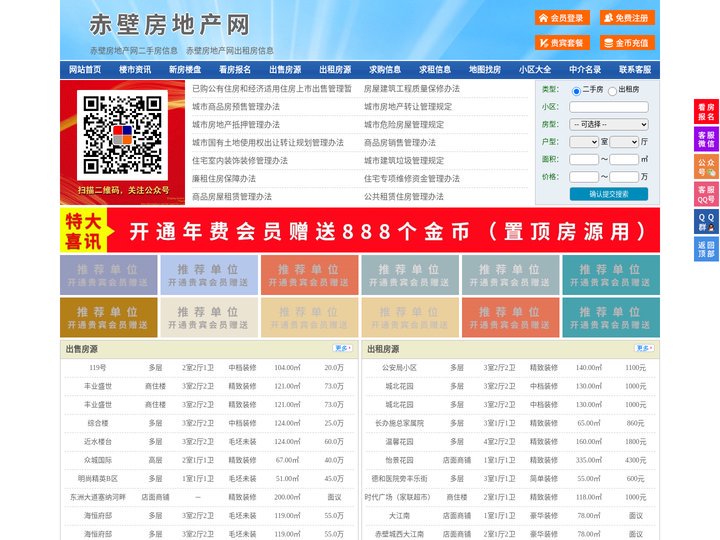Click the QQ群 floating sidebar icon

(706, 222)
